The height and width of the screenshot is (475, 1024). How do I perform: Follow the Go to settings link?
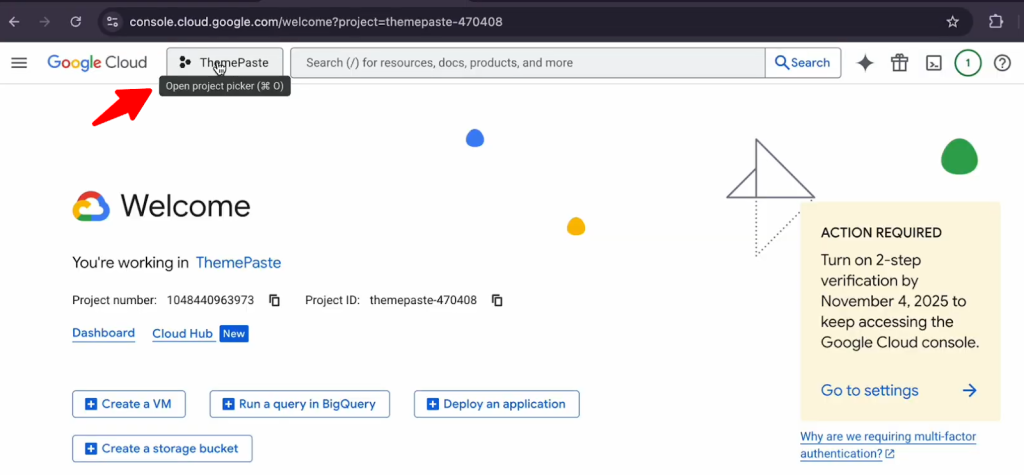[869, 391]
